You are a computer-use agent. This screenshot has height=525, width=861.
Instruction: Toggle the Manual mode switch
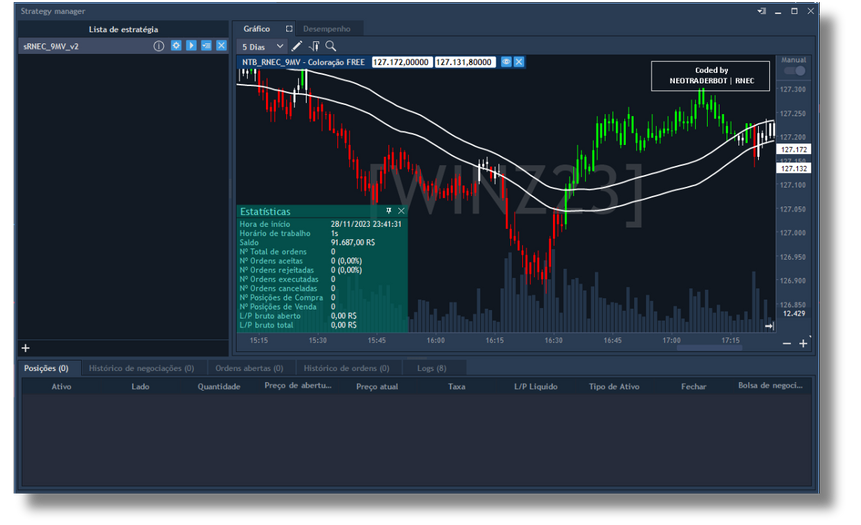[x=794, y=71]
